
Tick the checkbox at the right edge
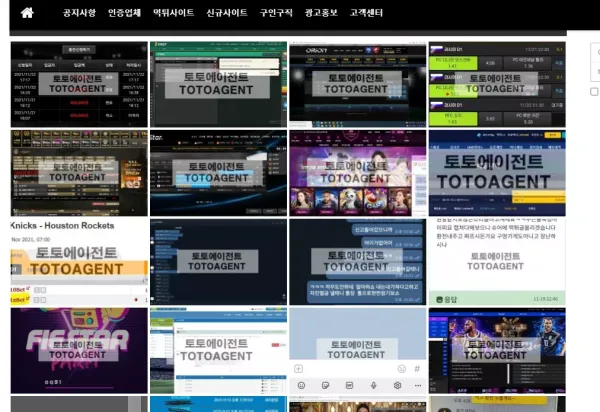tap(594, 91)
